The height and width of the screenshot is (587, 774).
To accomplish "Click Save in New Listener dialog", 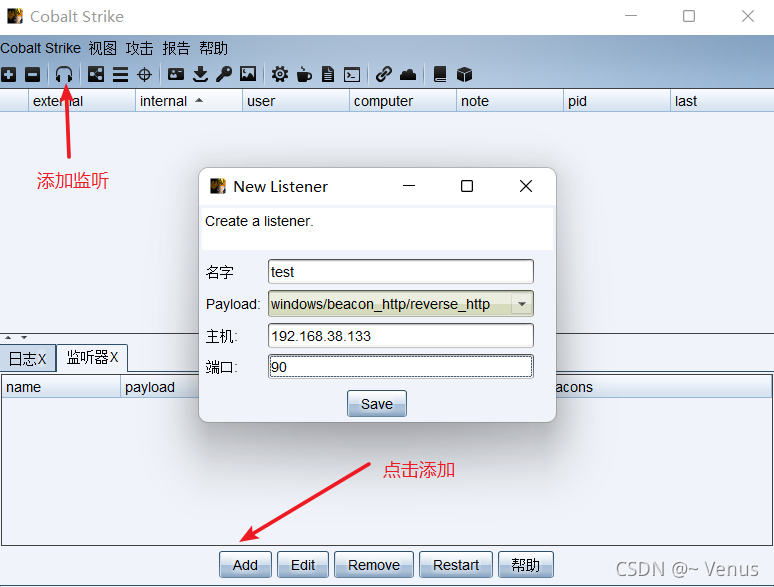I will (x=377, y=404).
